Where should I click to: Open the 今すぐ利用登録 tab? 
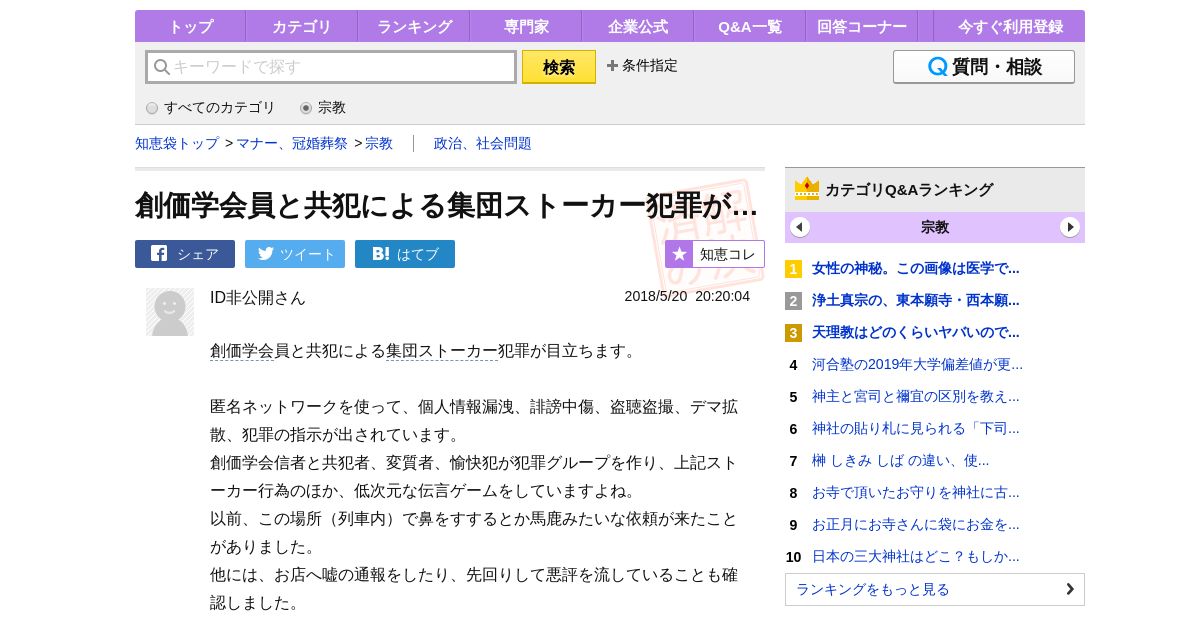click(1009, 27)
